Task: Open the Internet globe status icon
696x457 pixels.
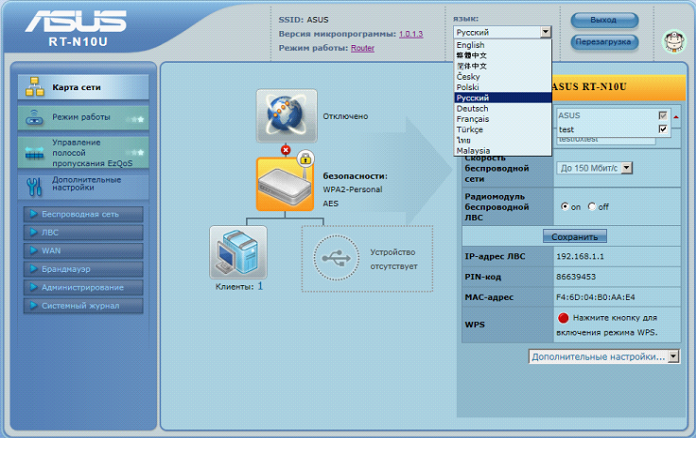Action: [286, 116]
